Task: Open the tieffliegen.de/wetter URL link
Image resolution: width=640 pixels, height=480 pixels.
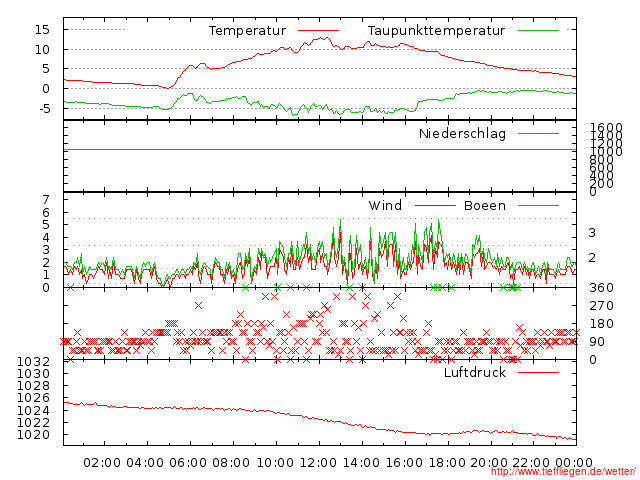Action: click(x=563, y=471)
